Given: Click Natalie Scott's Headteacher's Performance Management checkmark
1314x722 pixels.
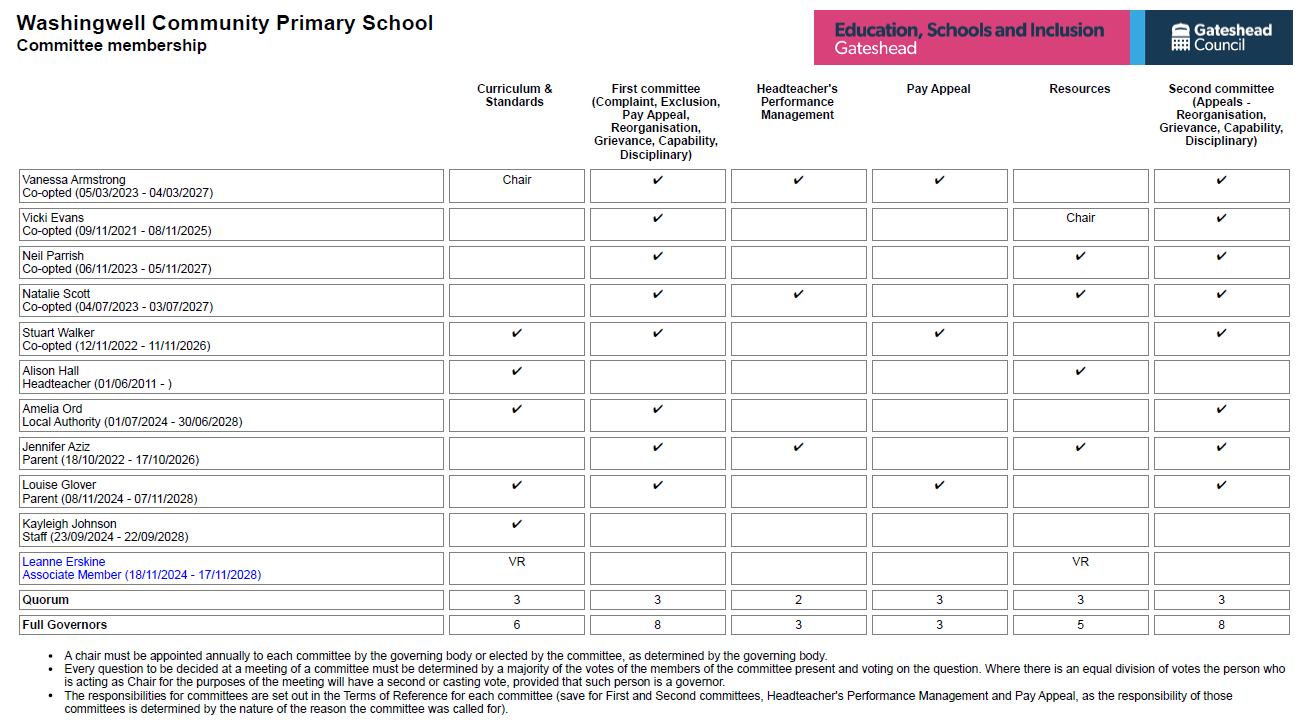Looking at the screenshot, I should coord(798,294).
